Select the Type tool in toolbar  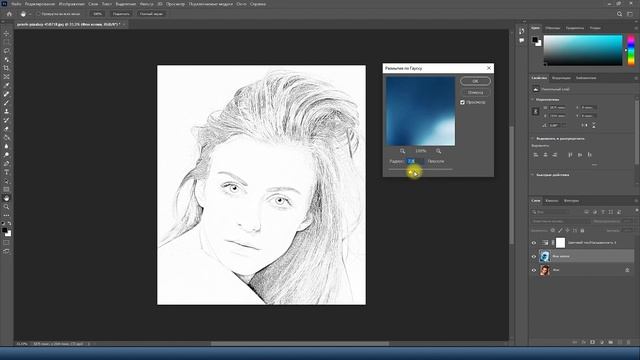[x=6, y=172]
